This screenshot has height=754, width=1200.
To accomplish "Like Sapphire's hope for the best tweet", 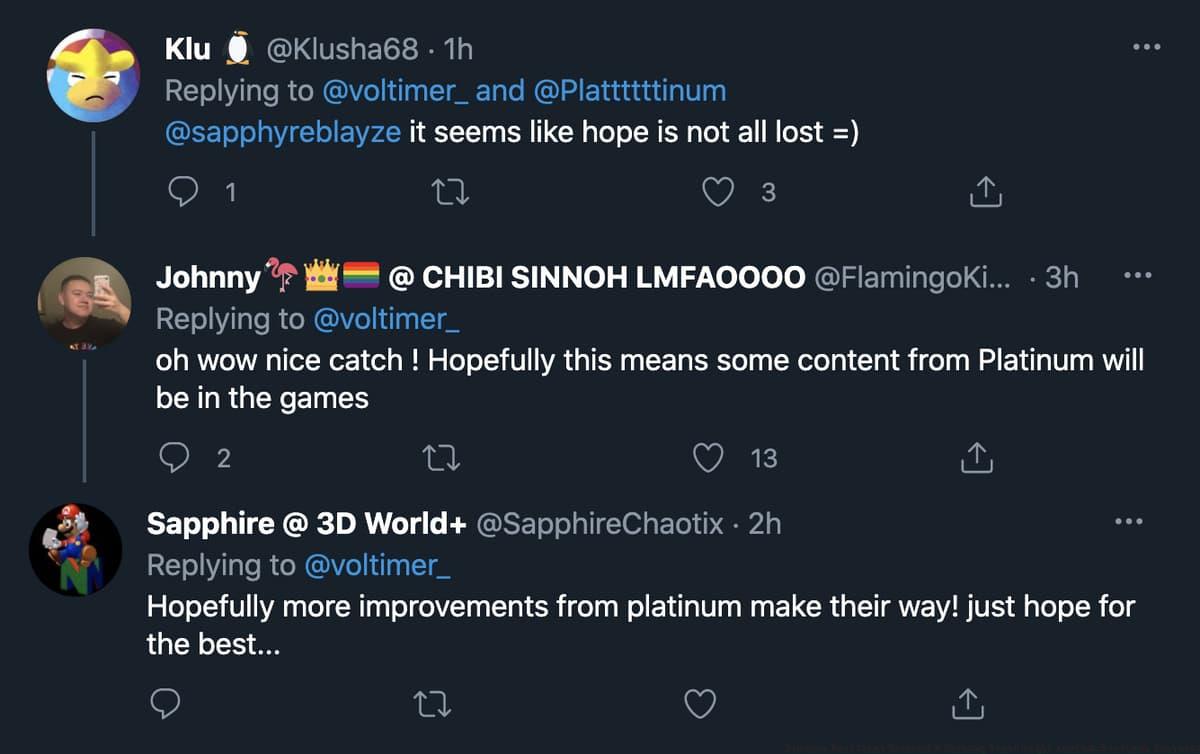I will coord(700,704).
